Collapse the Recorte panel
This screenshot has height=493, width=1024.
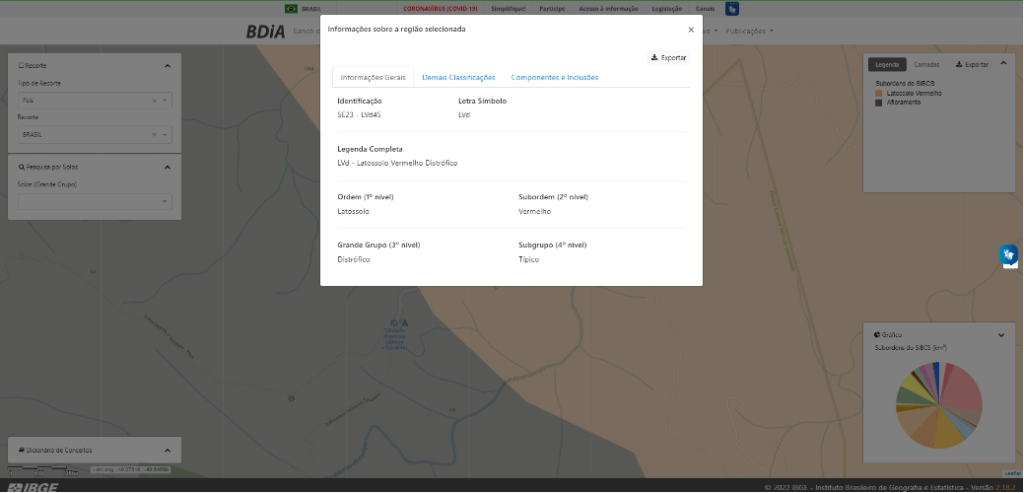(167, 66)
